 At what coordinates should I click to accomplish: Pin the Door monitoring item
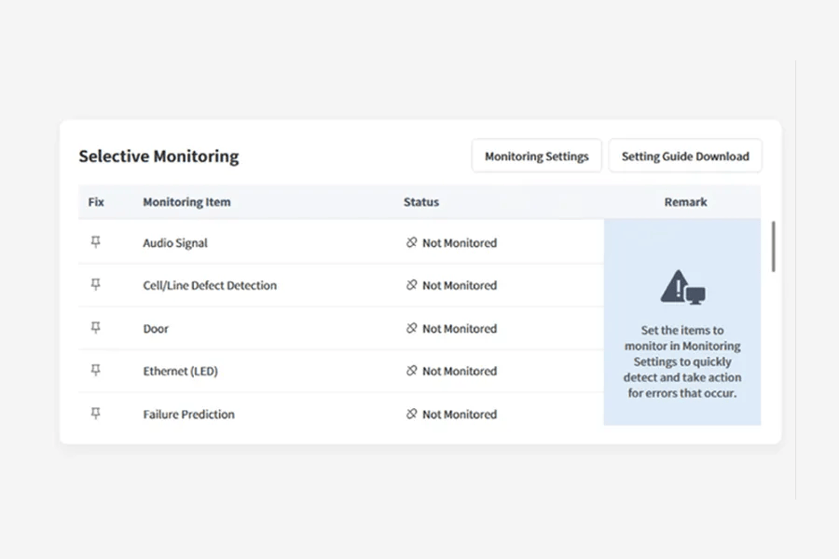(96, 327)
